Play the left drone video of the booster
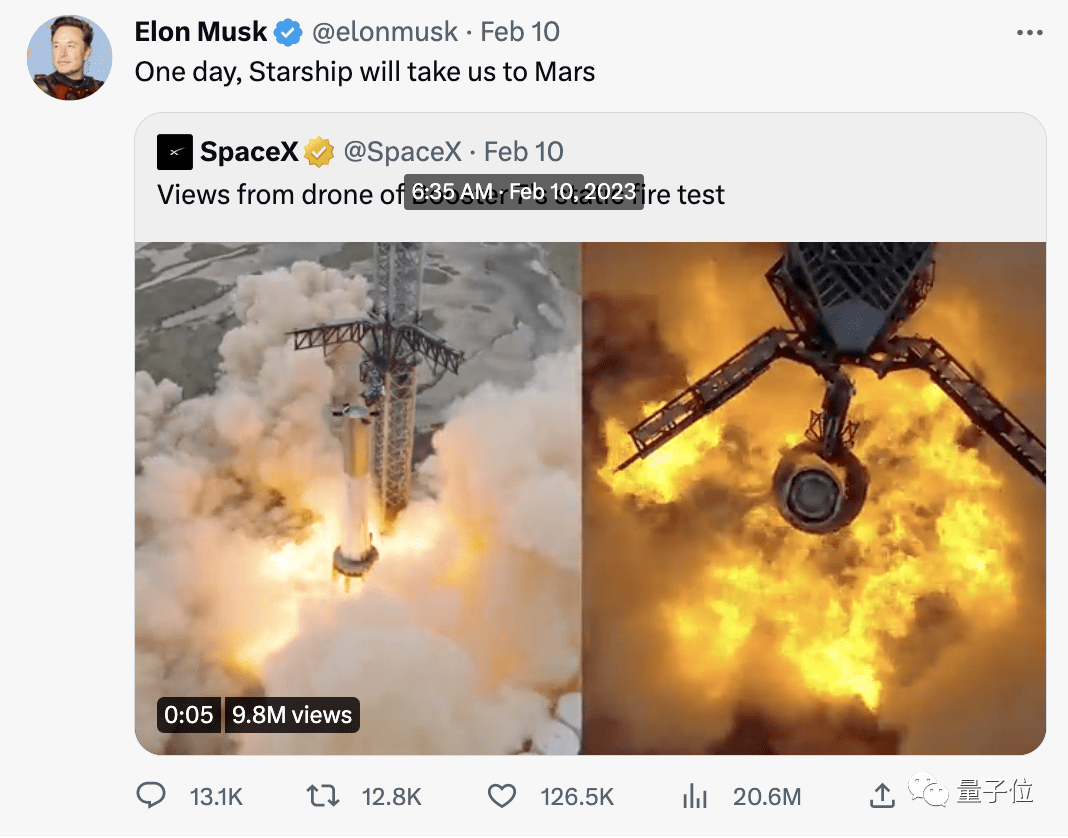1068x838 pixels. (x=358, y=498)
